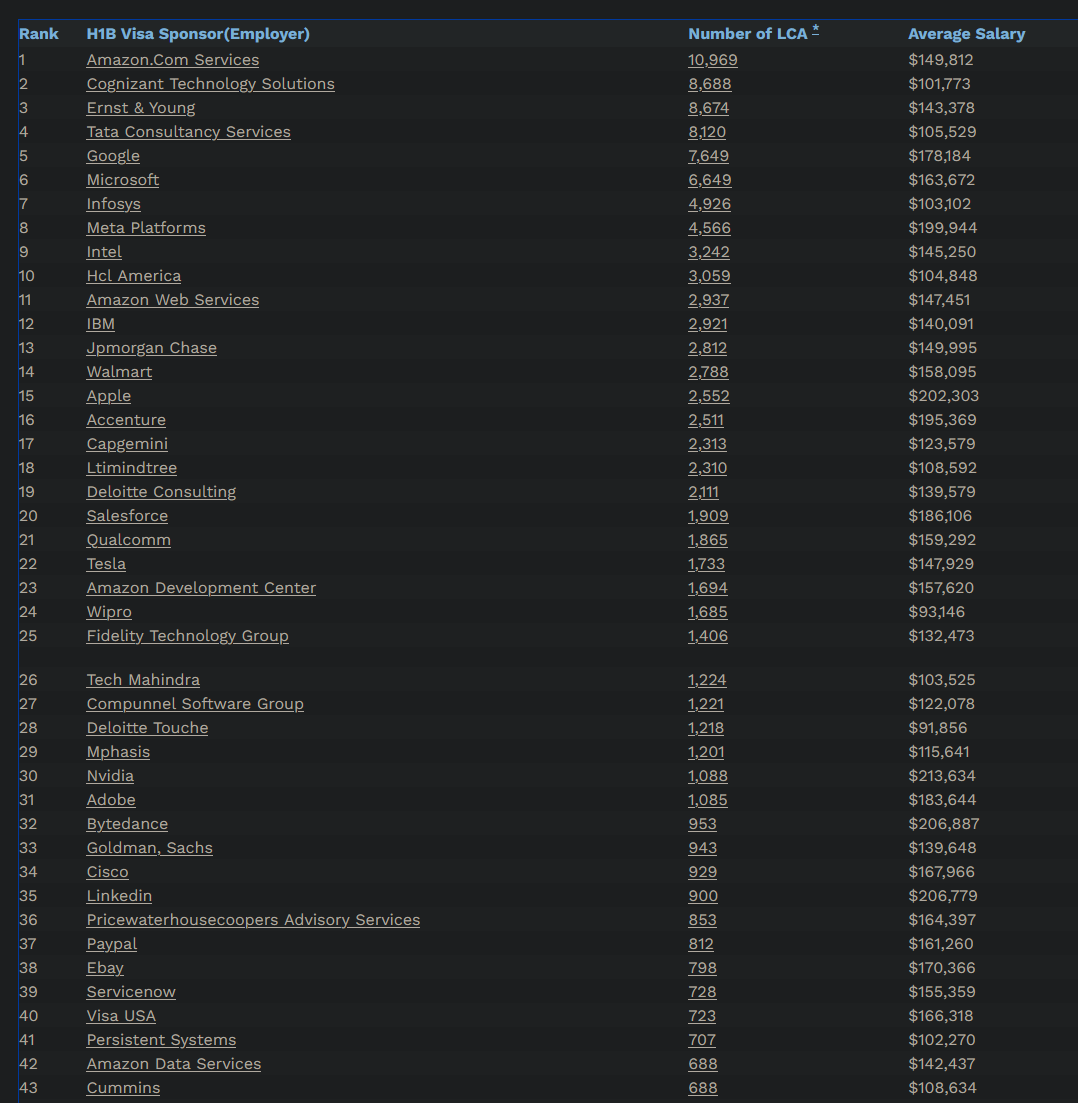Open Amazon Data Services link

(x=174, y=1064)
